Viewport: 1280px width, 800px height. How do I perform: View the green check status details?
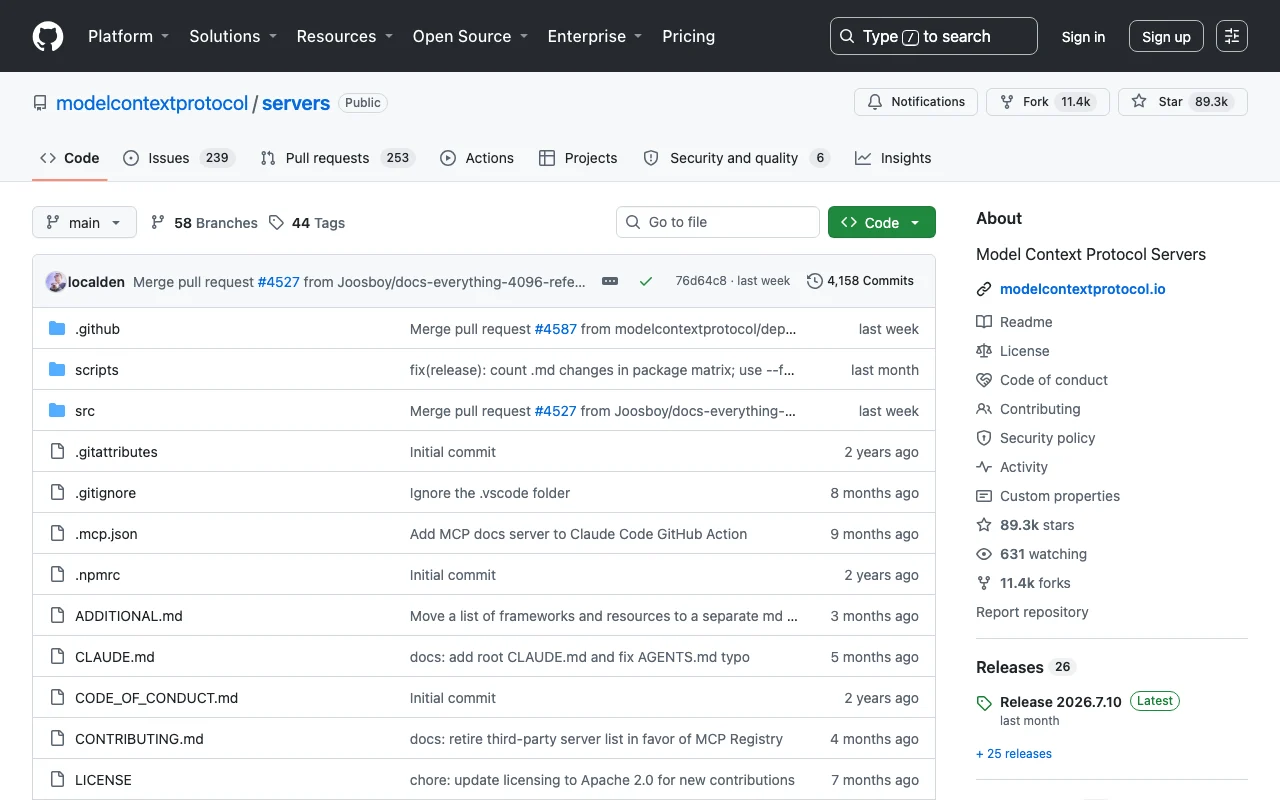click(646, 281)
